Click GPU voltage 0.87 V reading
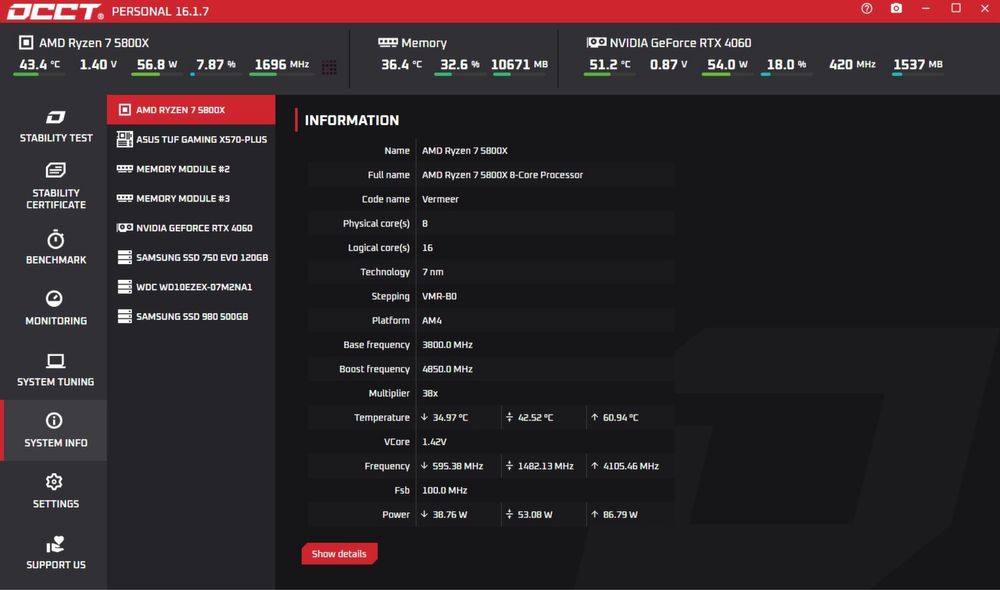 coord(668,64)
